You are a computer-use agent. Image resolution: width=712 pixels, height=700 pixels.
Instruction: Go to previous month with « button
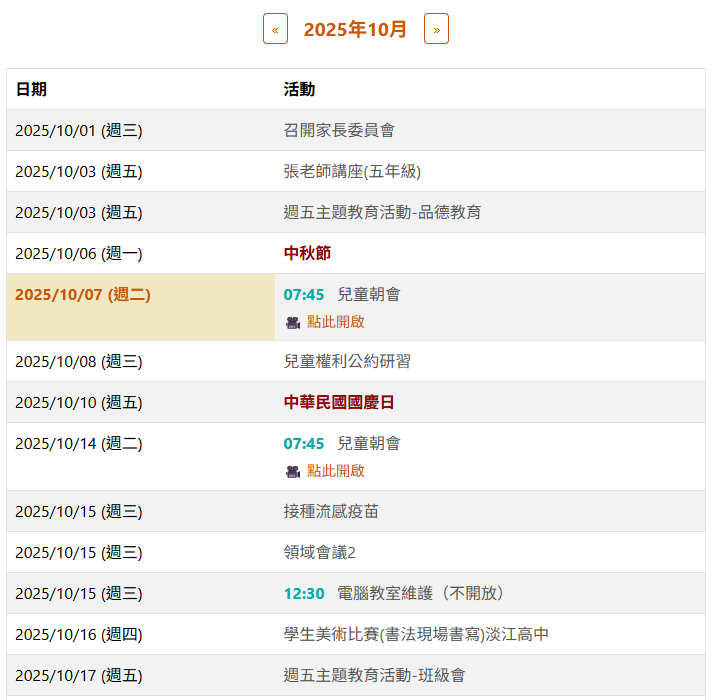tap(275, 29)
